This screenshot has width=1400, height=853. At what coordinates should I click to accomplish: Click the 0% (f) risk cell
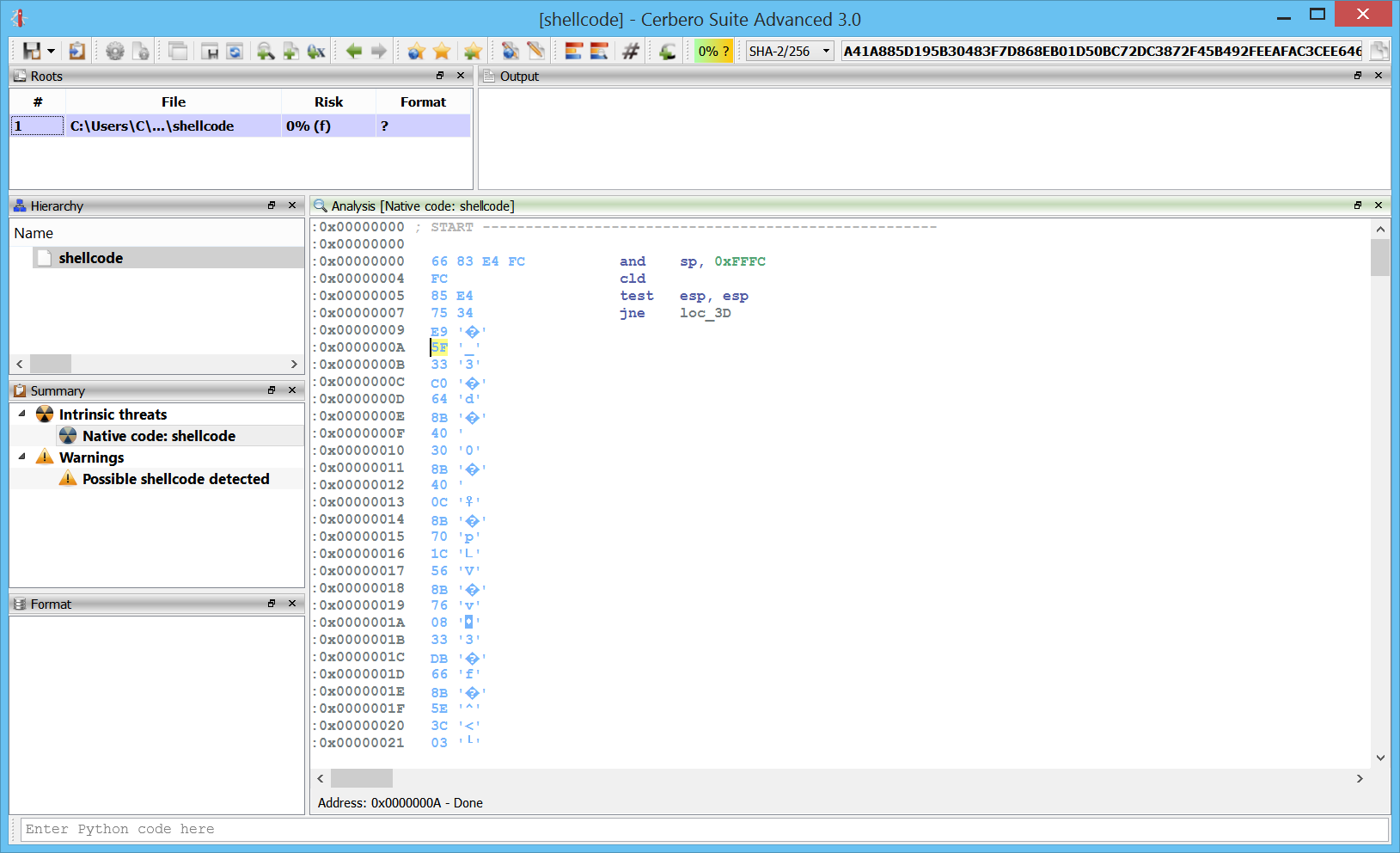coord(328,126)
